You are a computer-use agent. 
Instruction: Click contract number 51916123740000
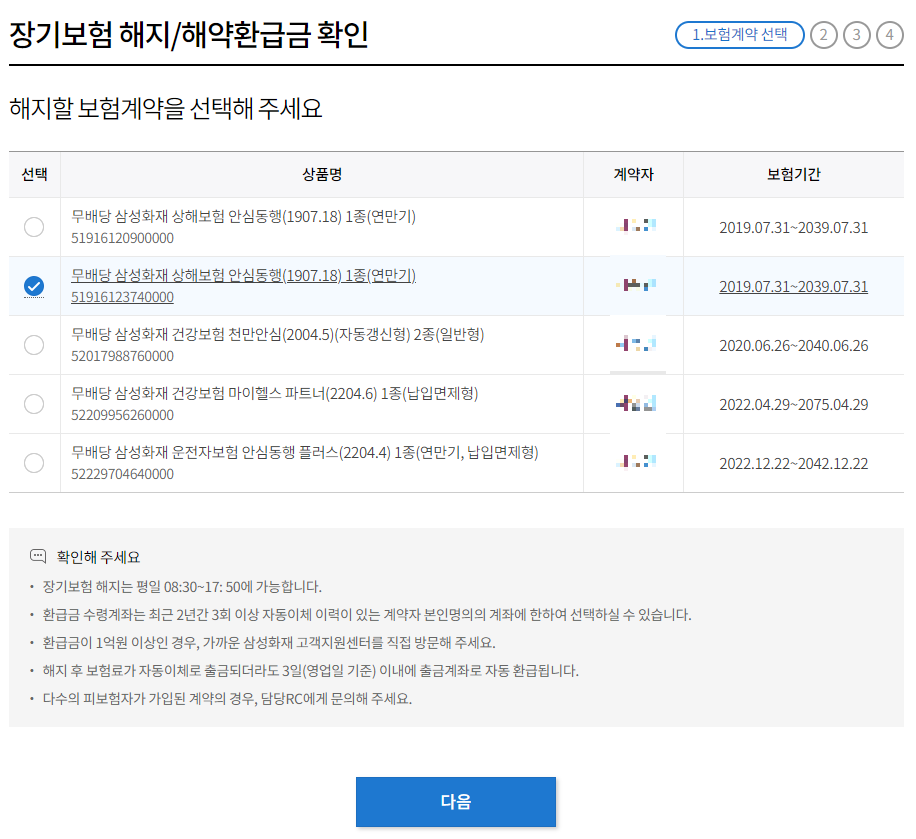122,297
